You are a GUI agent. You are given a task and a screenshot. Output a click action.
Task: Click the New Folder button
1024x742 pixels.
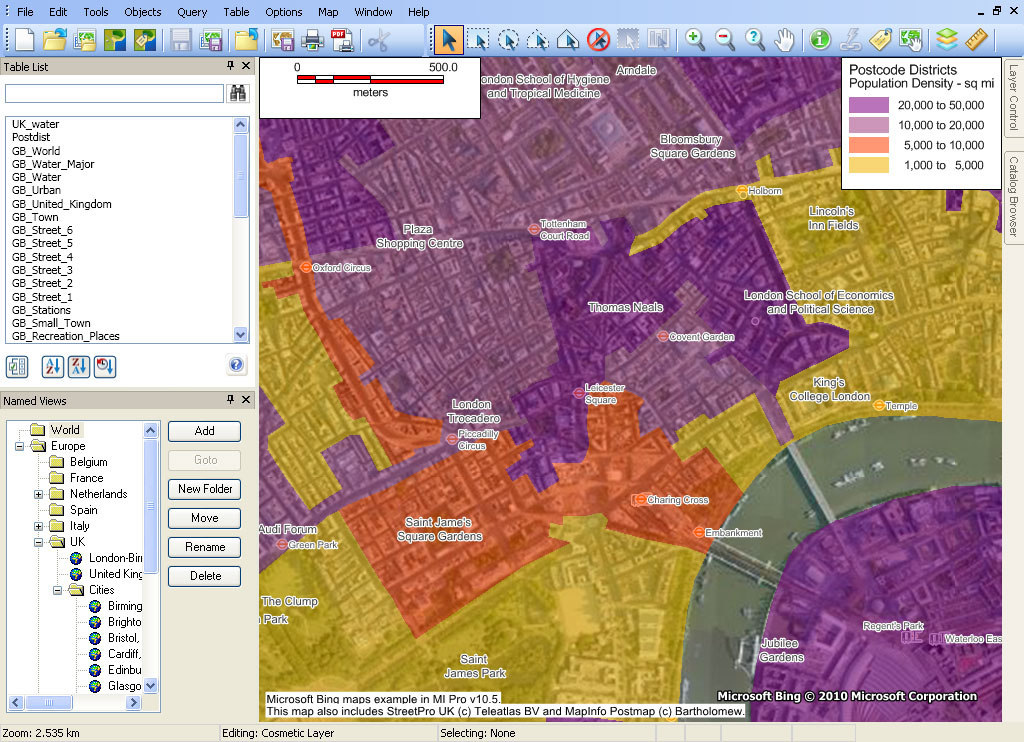pyautogui.click(x=204, y=489)
